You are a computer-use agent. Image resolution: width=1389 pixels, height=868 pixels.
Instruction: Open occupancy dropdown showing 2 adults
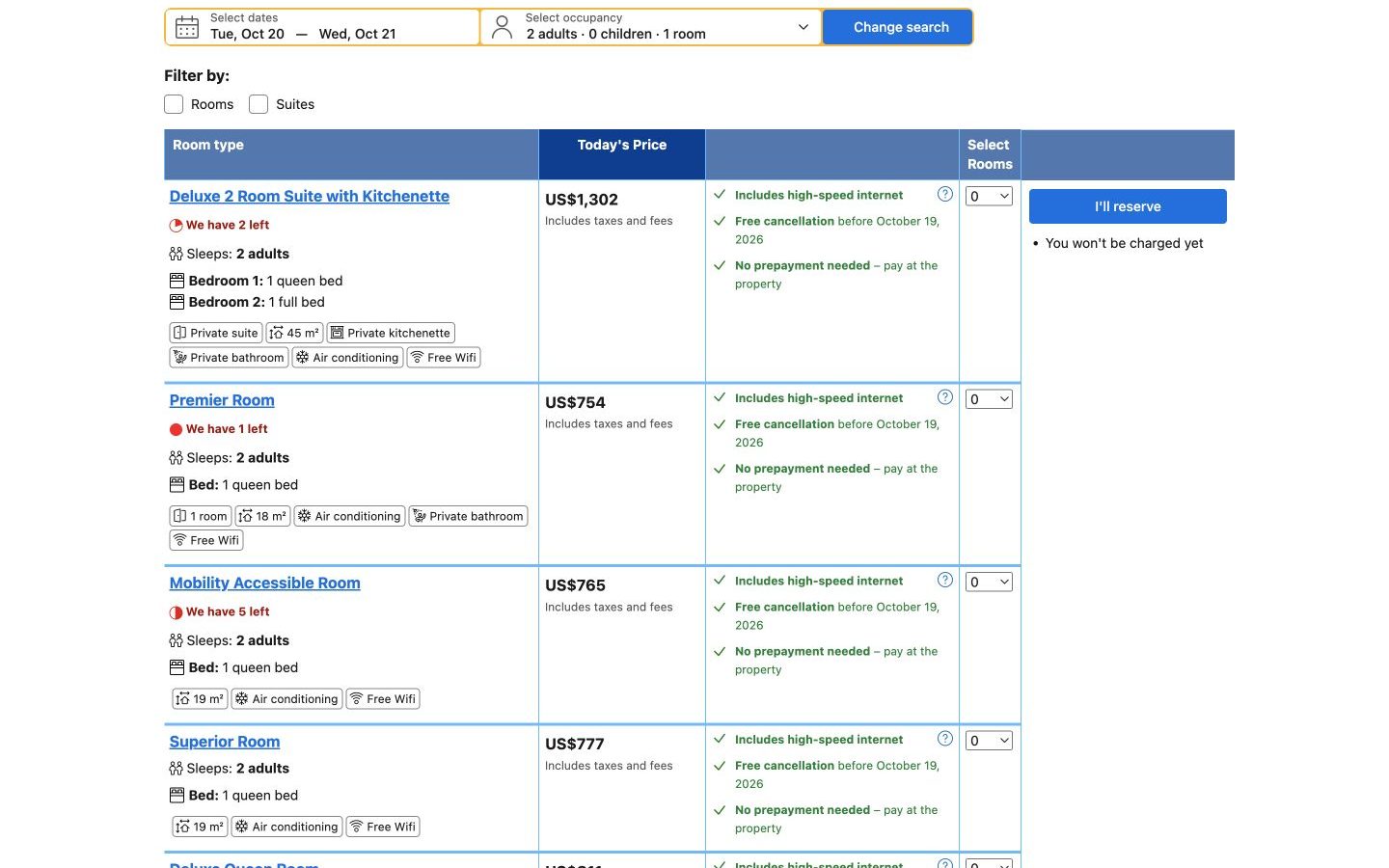650,27
